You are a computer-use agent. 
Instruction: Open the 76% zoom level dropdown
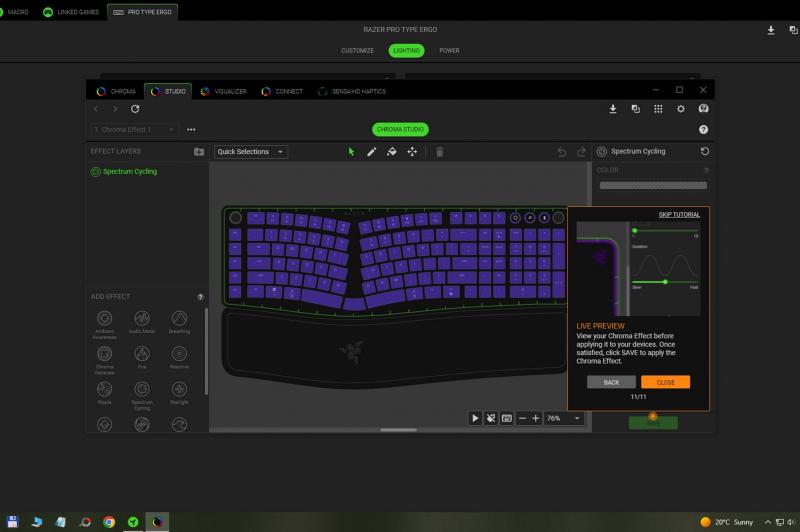[564, 418]
